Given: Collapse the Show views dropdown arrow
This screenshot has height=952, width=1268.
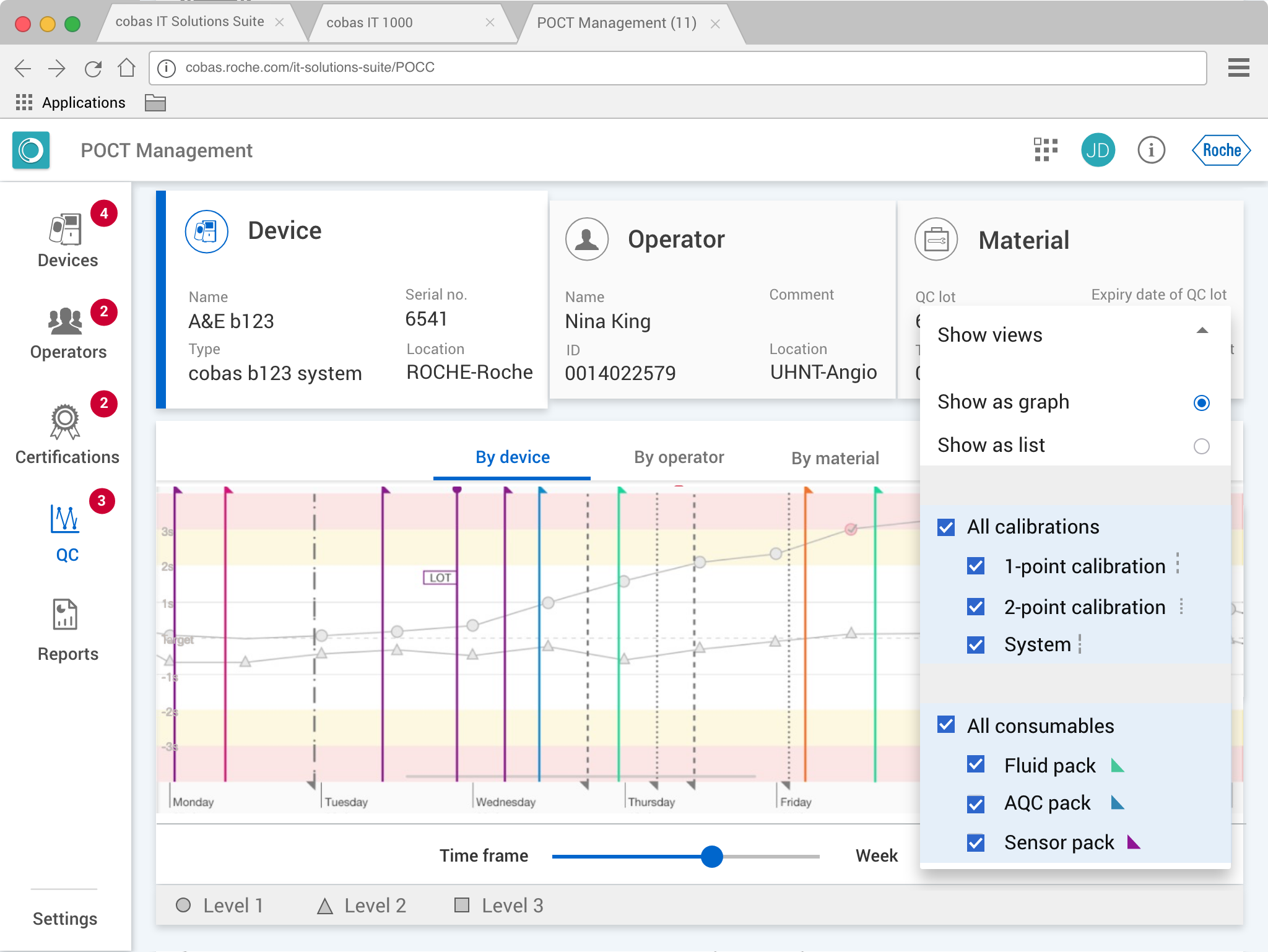Looking at the screenshot, I should [x=1202, y=331].
